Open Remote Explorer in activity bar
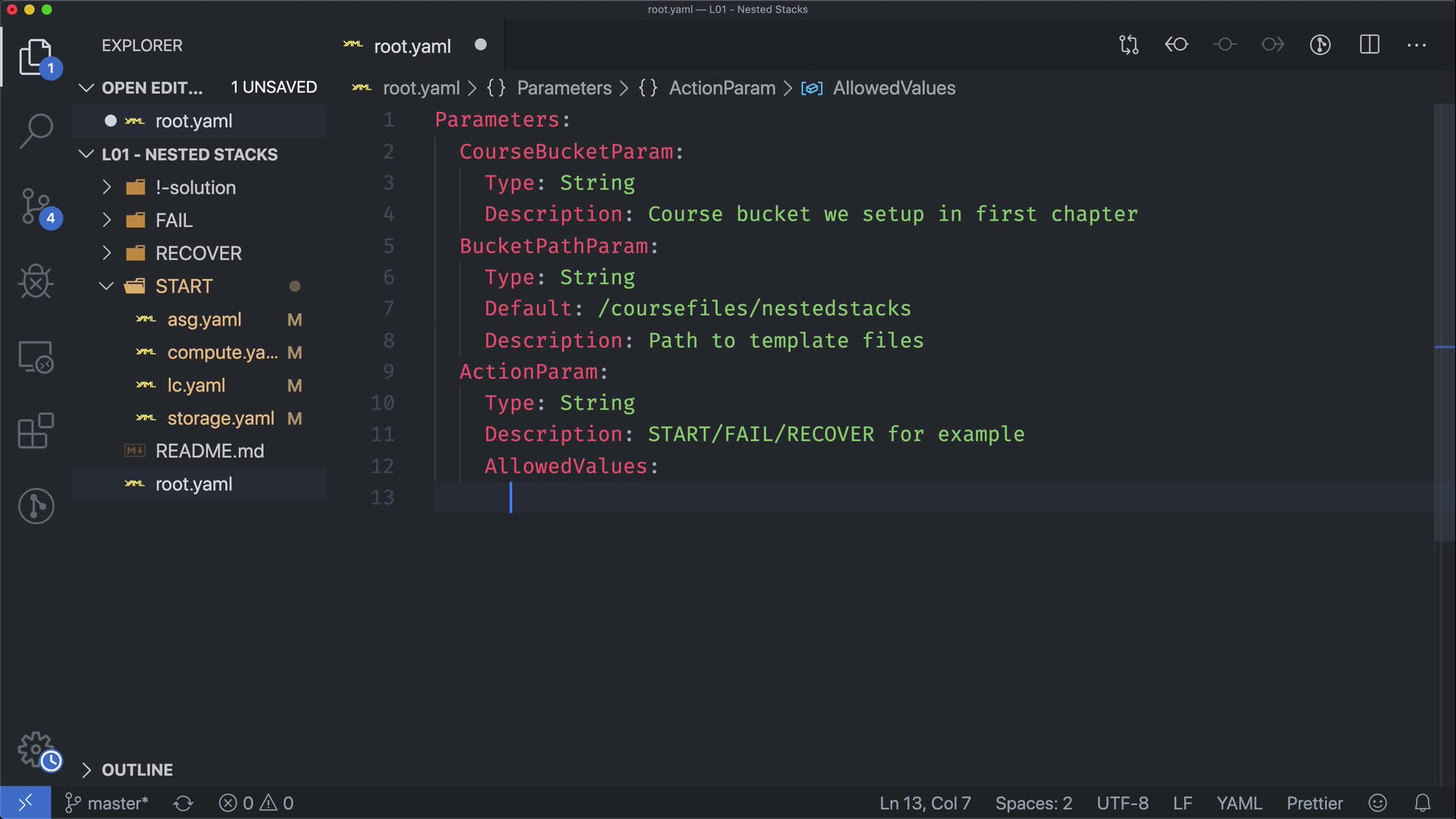 click(36, 356)
